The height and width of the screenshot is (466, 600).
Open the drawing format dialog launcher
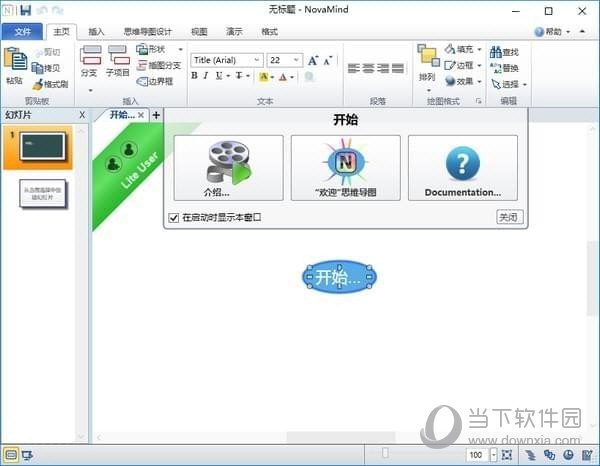[478, 101]
